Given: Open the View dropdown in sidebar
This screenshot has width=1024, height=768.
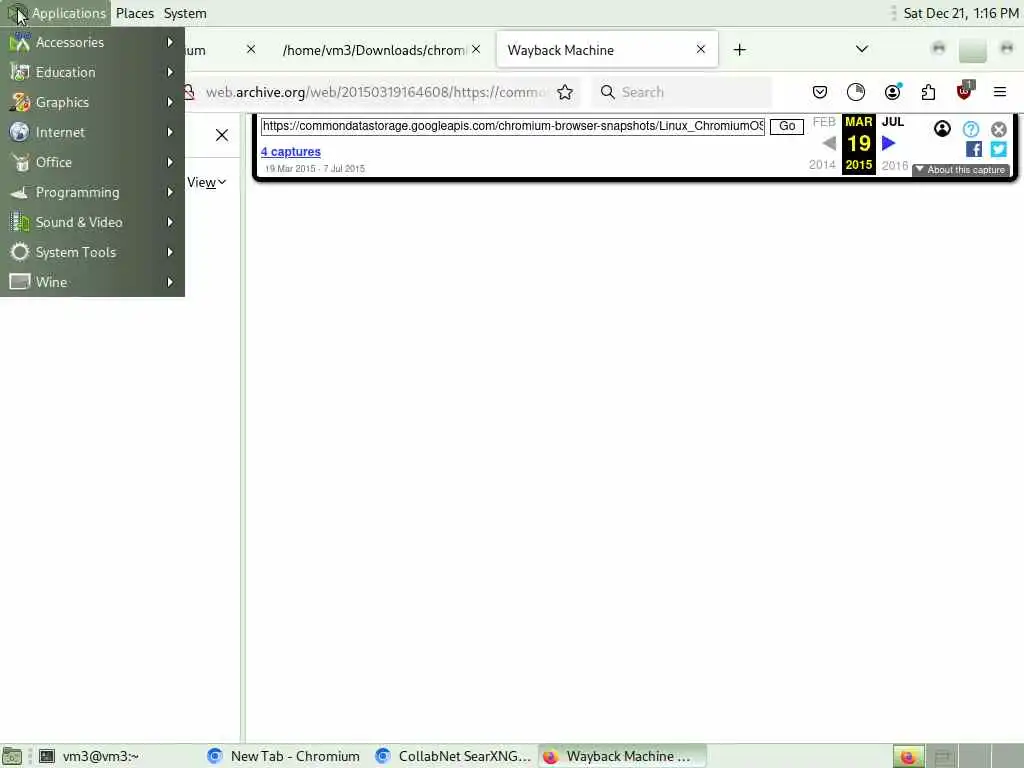Looking at the screenshot, I should (206, 182).
